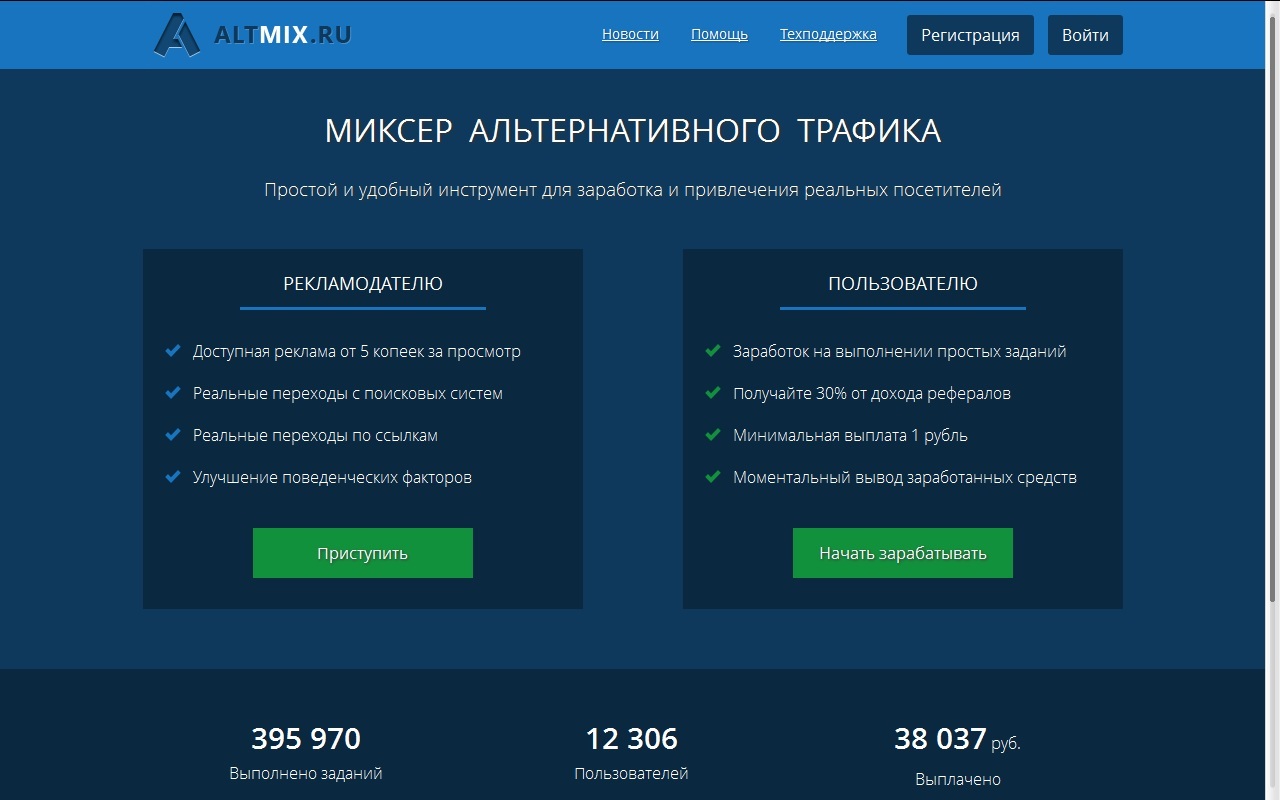Open the Техподдержка link
The image size is (1280, 800).
point(828,34)
